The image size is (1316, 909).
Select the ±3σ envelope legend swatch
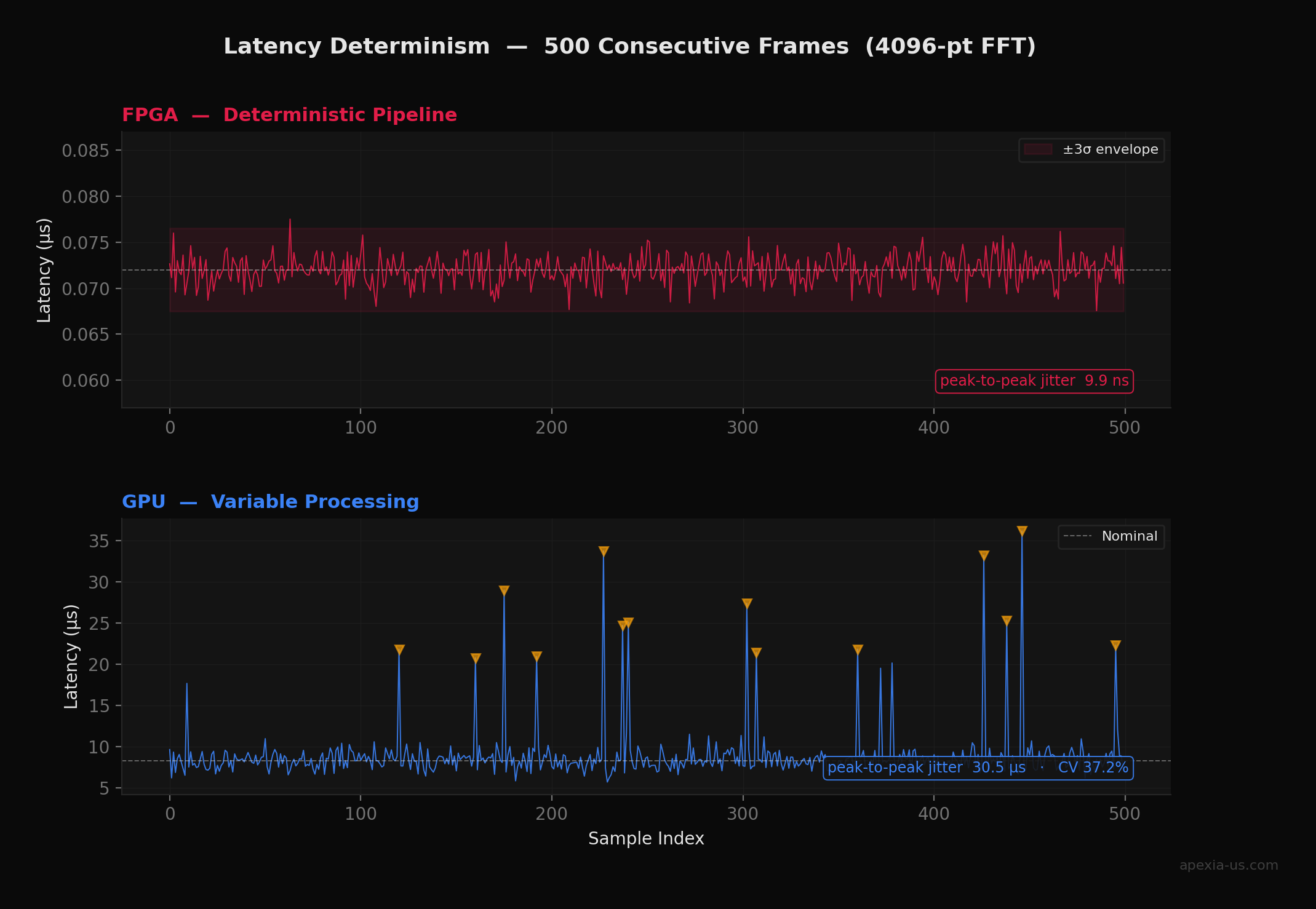coord(1039,149)
